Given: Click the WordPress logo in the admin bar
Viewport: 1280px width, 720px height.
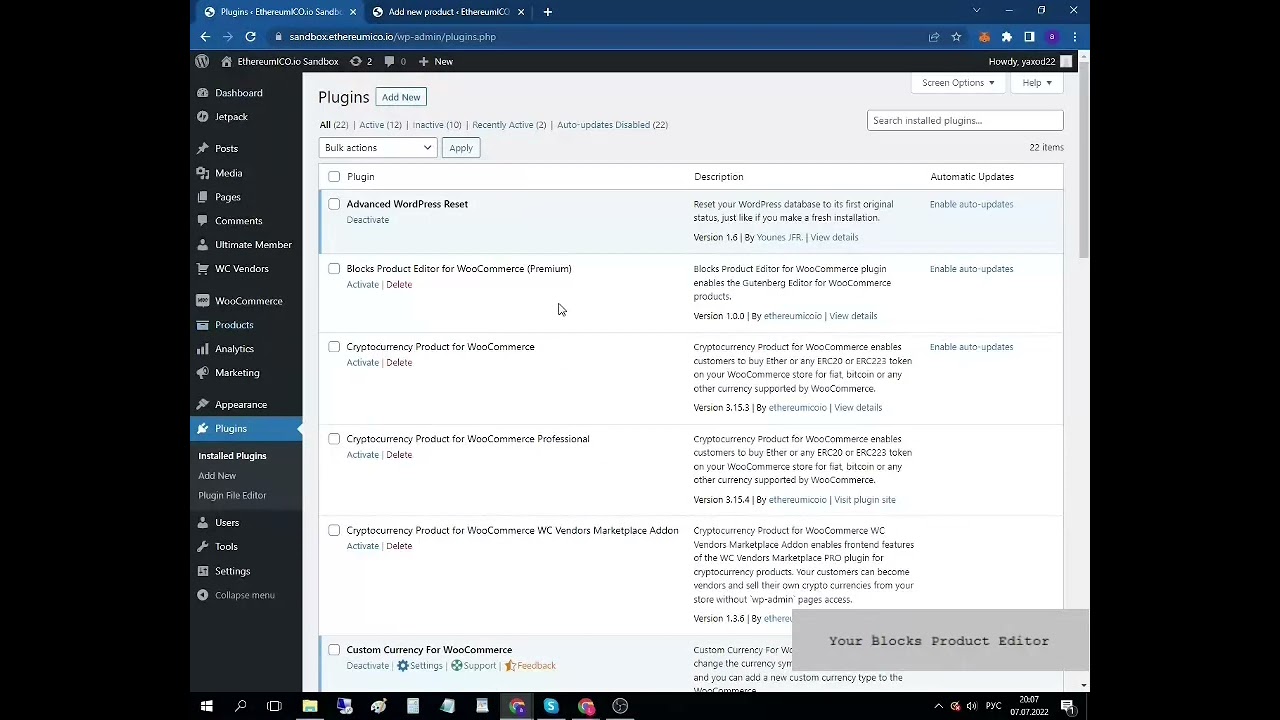Looking at the screenshot, I should 202,61.
